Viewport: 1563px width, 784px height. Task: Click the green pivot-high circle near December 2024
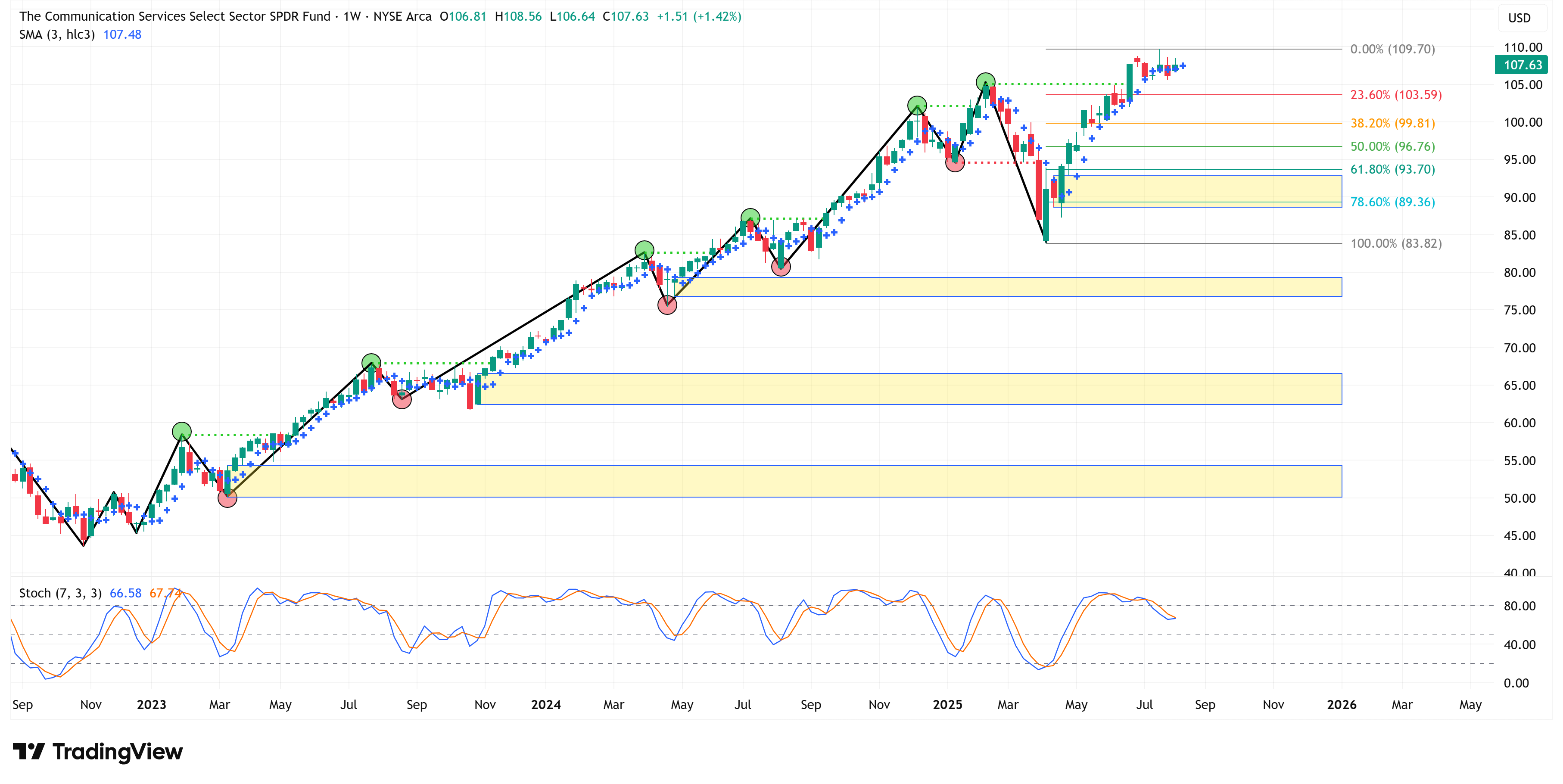[x=917, y=106]
